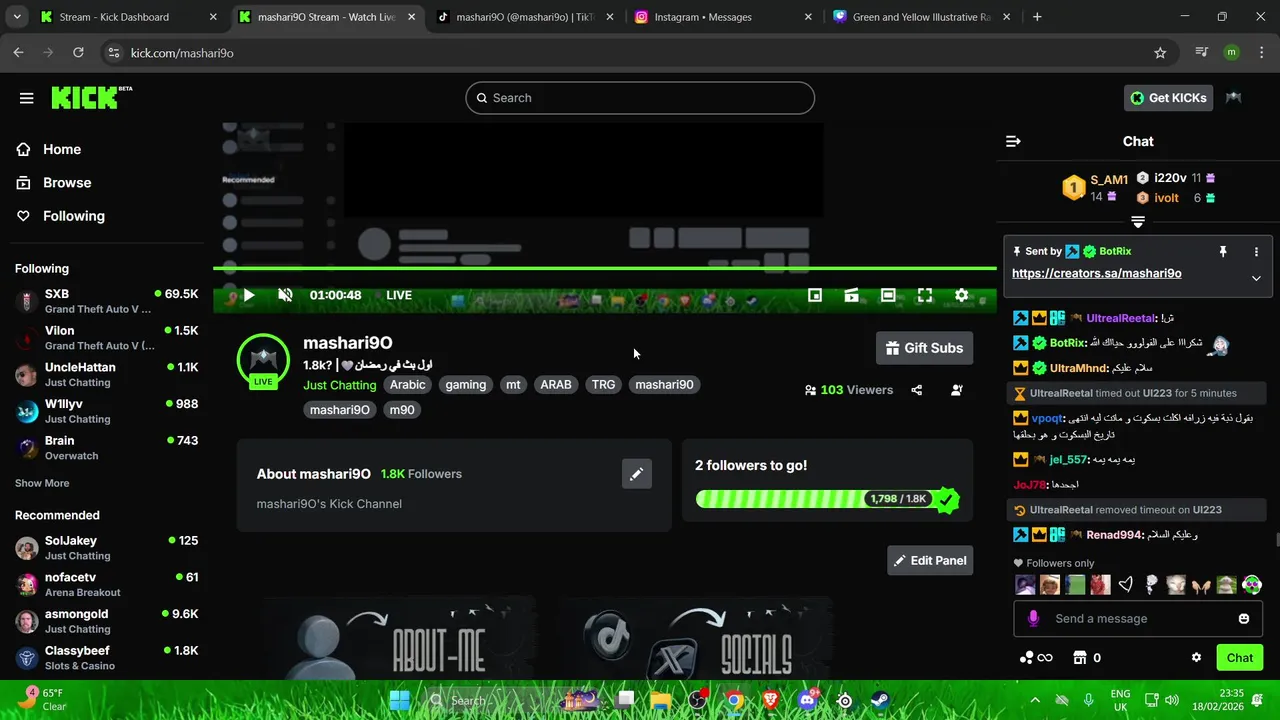Open profile avatar menu top right
Viewport: 1280px width, 720px height.
(1234, 98)
